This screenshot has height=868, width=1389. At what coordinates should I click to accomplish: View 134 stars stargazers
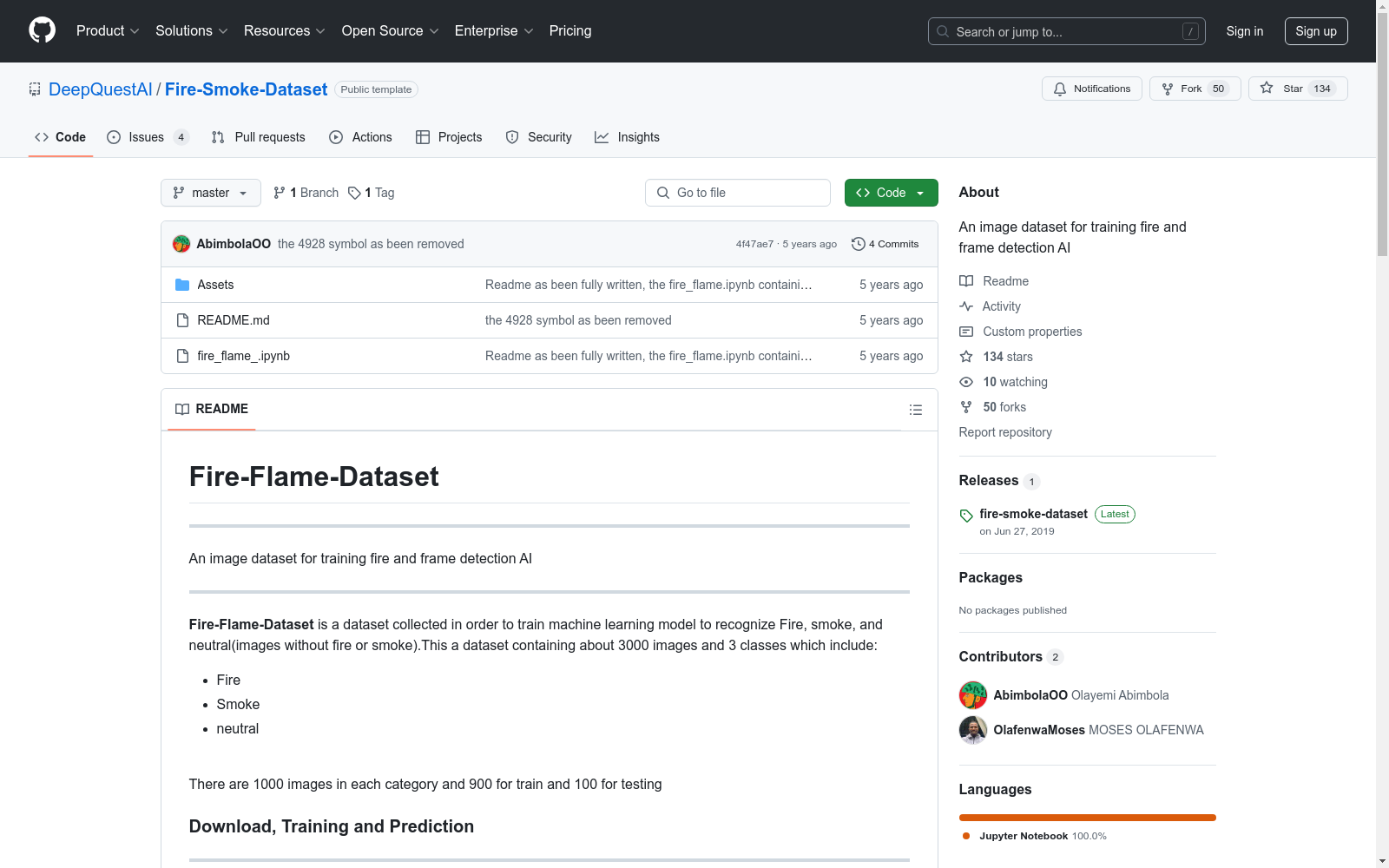pos(997,357)
